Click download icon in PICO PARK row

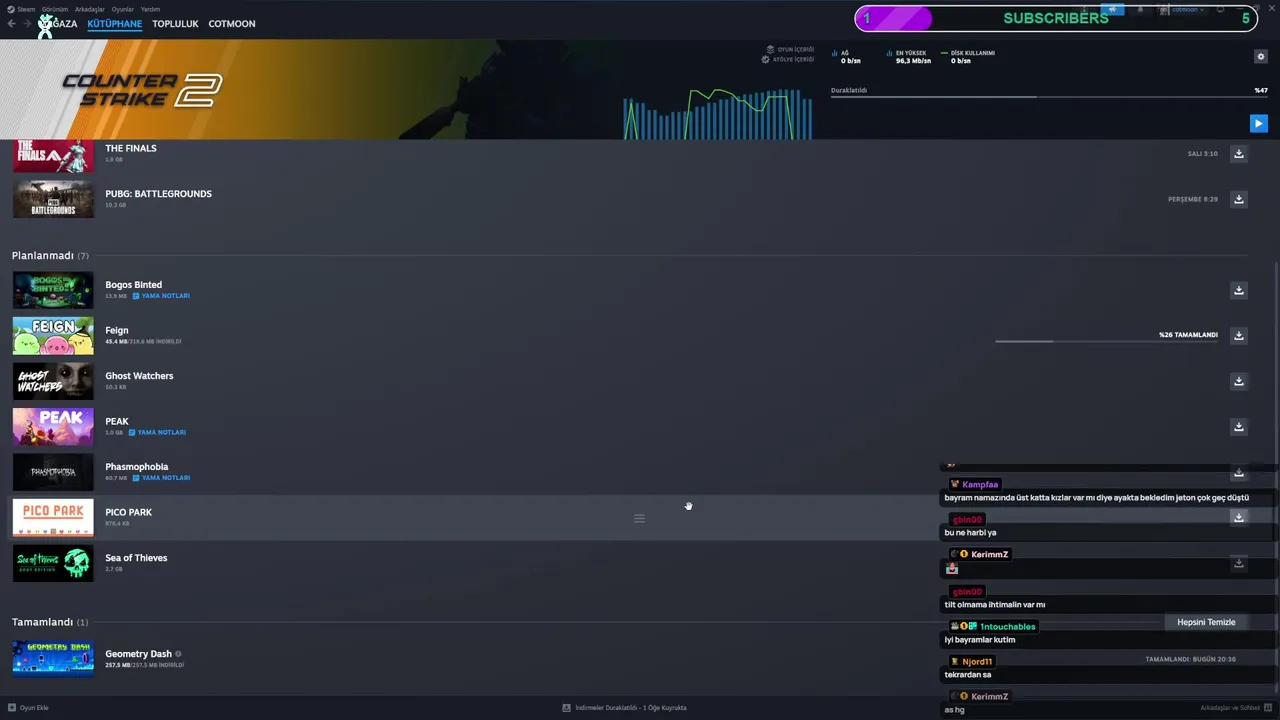1238,518
